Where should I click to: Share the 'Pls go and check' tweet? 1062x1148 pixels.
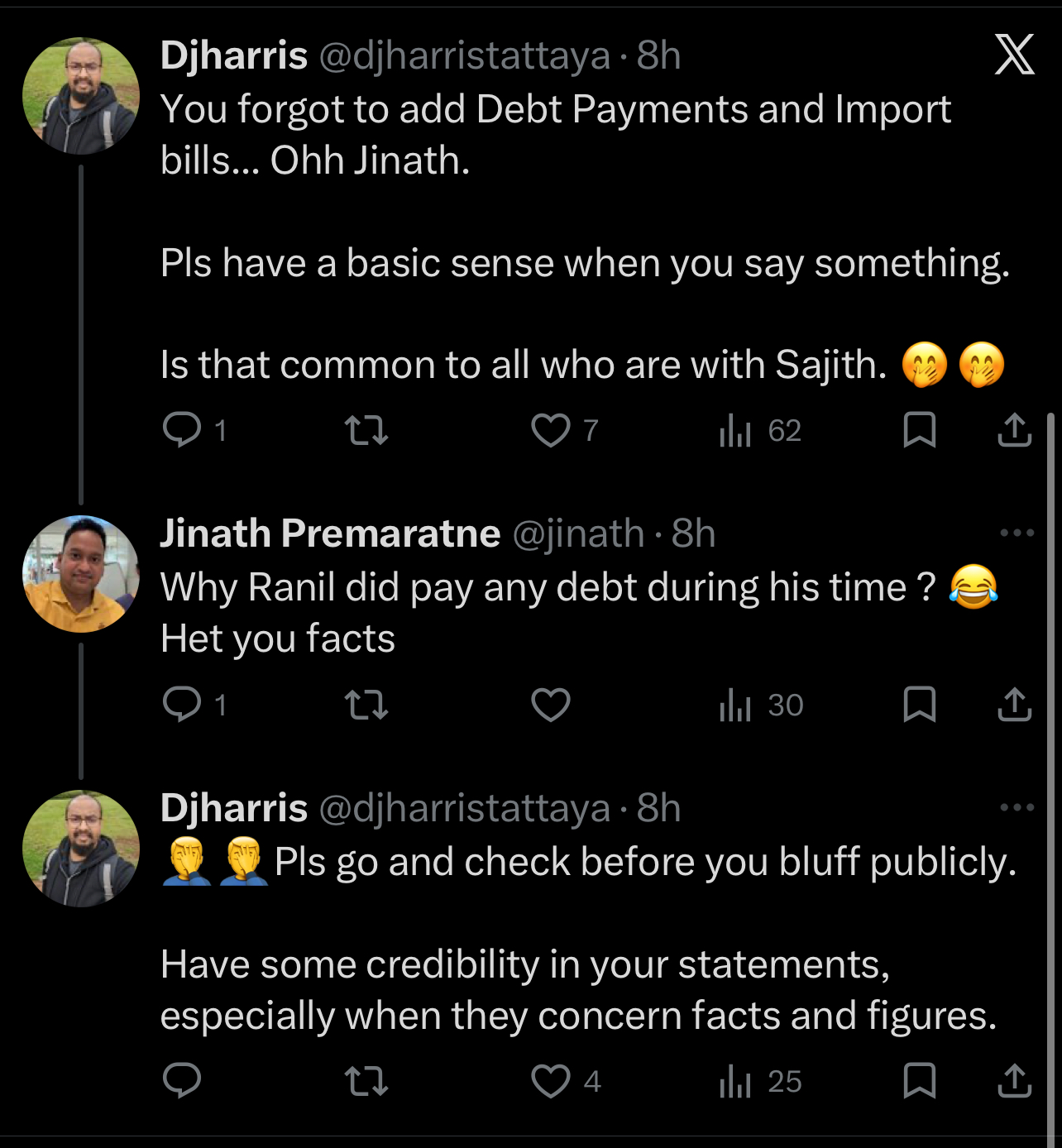point(1014,1081)
